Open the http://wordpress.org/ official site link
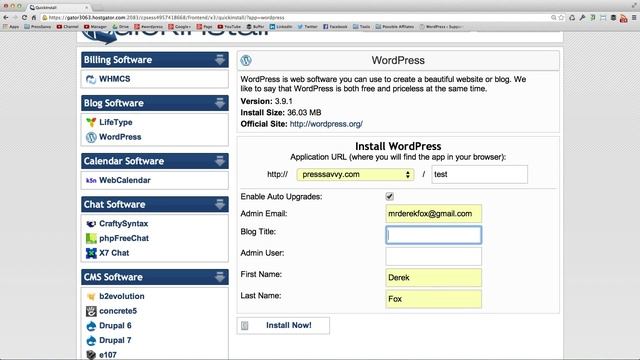Image resolution: width=640 pixels, height=360 pixels. (326, 124)
